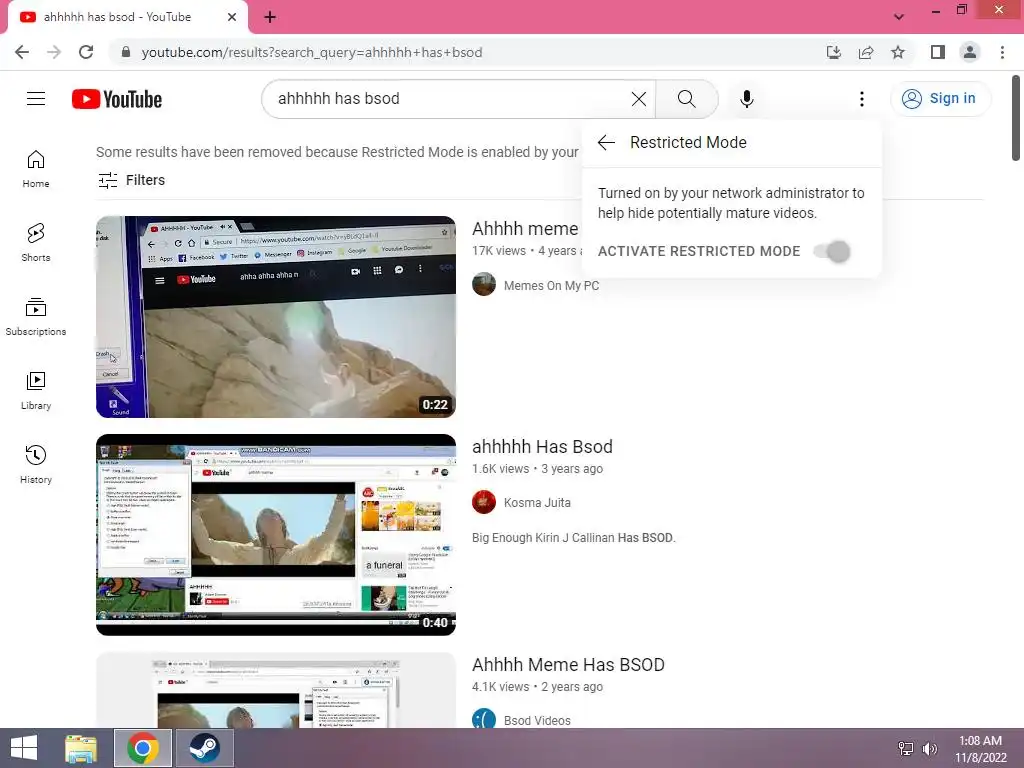Open the Filters options
The image size is (1024, 768).
[x=131, y=180]
